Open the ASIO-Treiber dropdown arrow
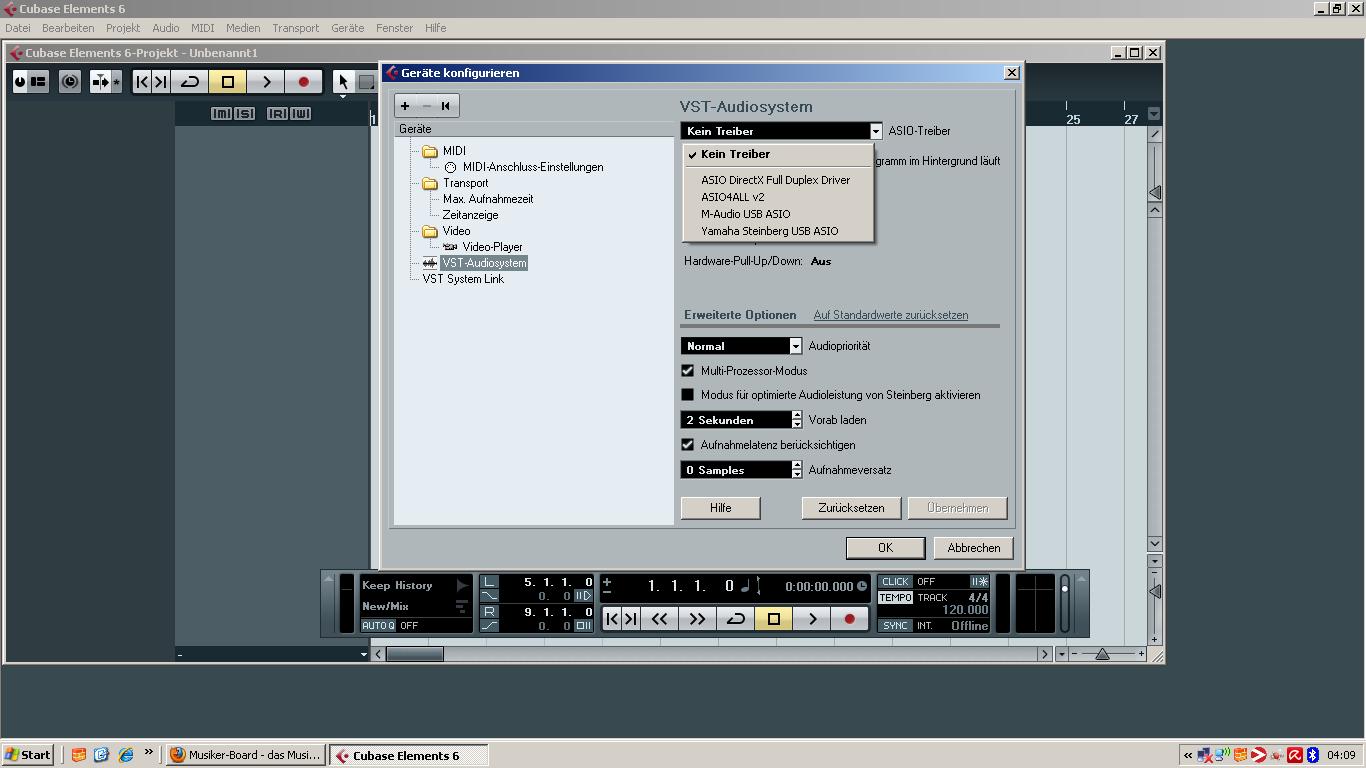The height and width of the screenshot is (768, 1366). coord(875,131)
